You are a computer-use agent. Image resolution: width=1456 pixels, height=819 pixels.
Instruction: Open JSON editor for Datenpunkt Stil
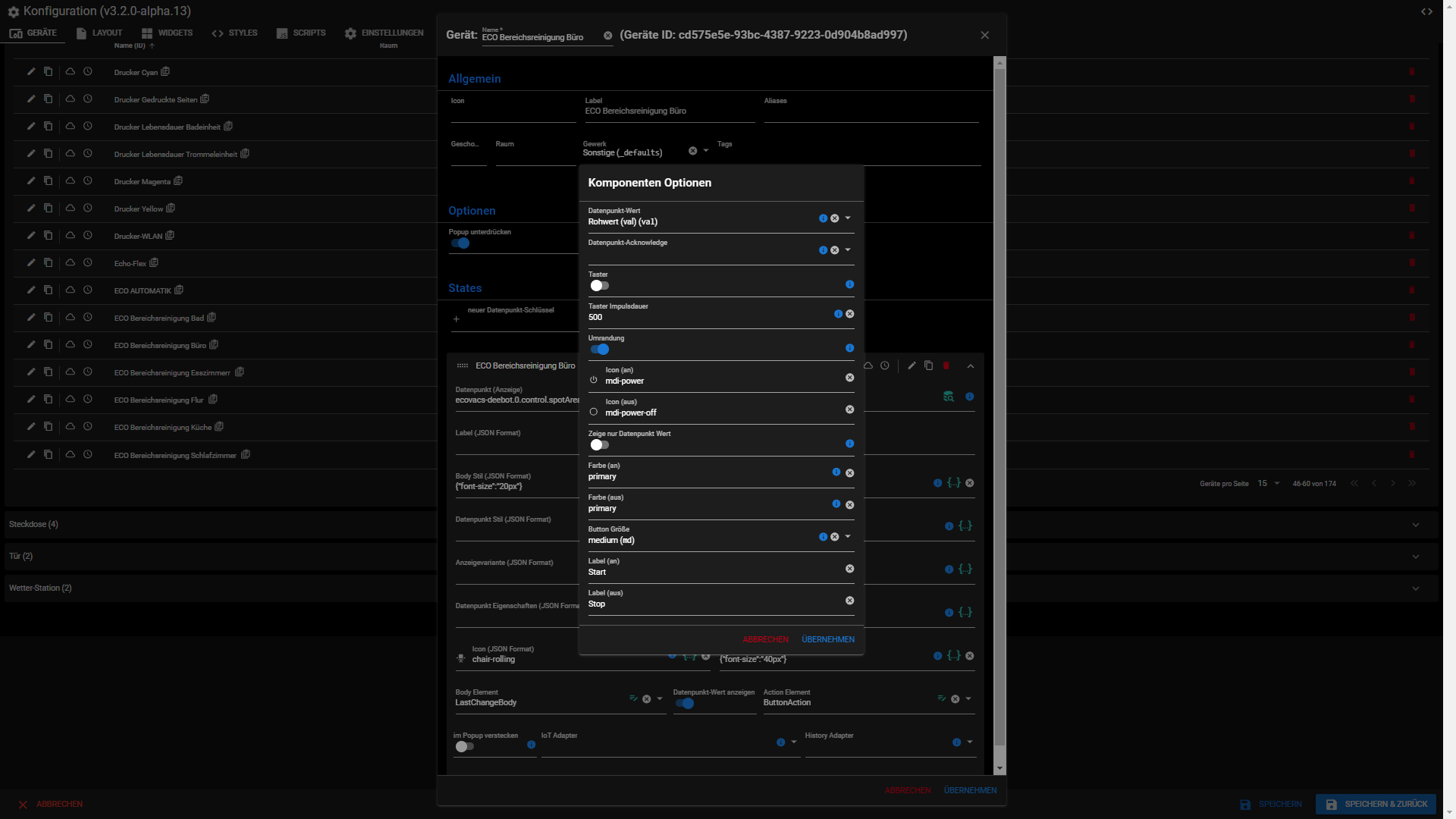pos(965,526)
